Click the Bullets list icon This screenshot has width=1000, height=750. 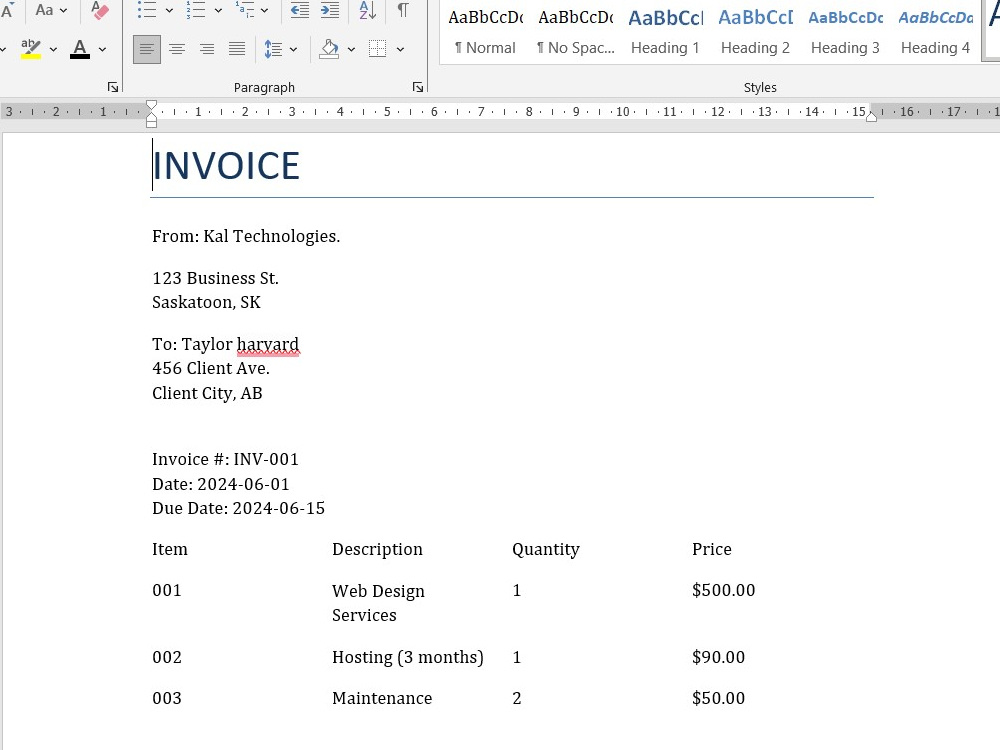[147, 10]
